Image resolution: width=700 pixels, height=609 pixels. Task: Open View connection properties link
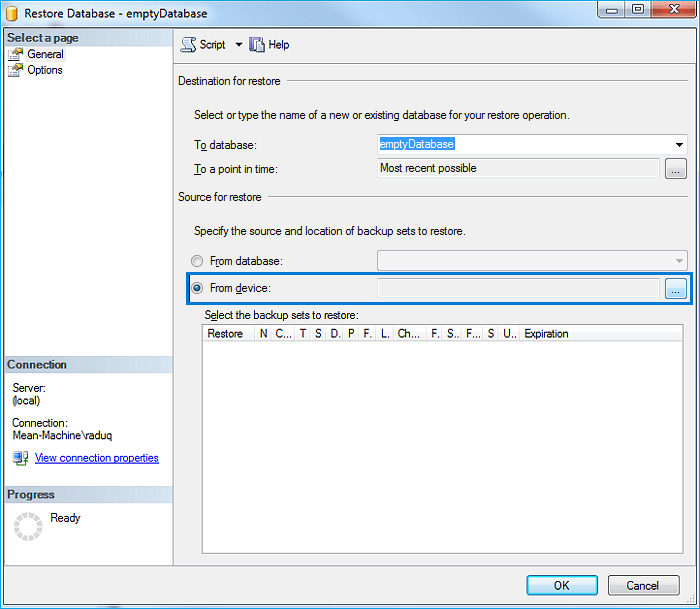pyautogui.click(x=96, y=458)
